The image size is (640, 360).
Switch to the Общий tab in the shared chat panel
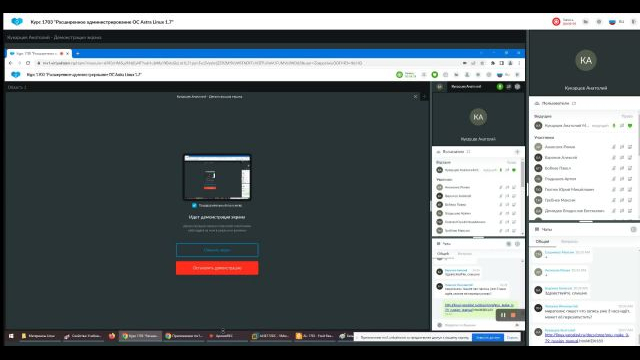tap(442, 253)
